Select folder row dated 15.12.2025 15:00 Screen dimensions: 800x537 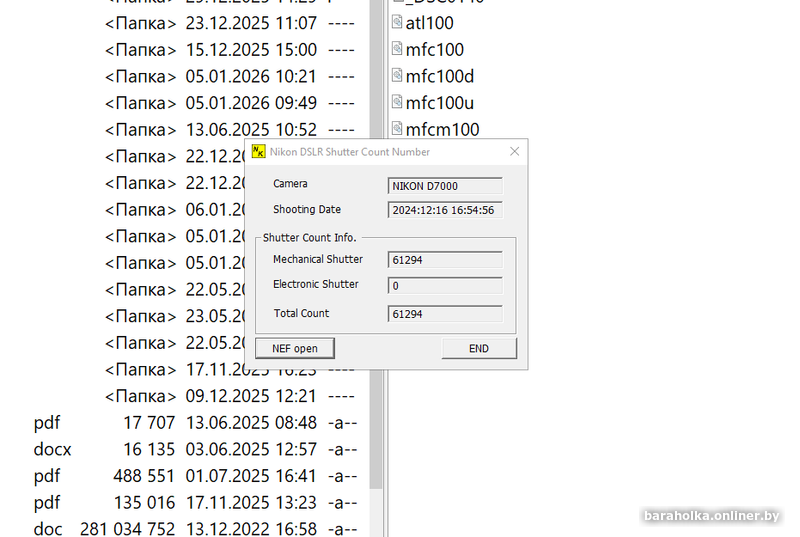pos(230,50)
